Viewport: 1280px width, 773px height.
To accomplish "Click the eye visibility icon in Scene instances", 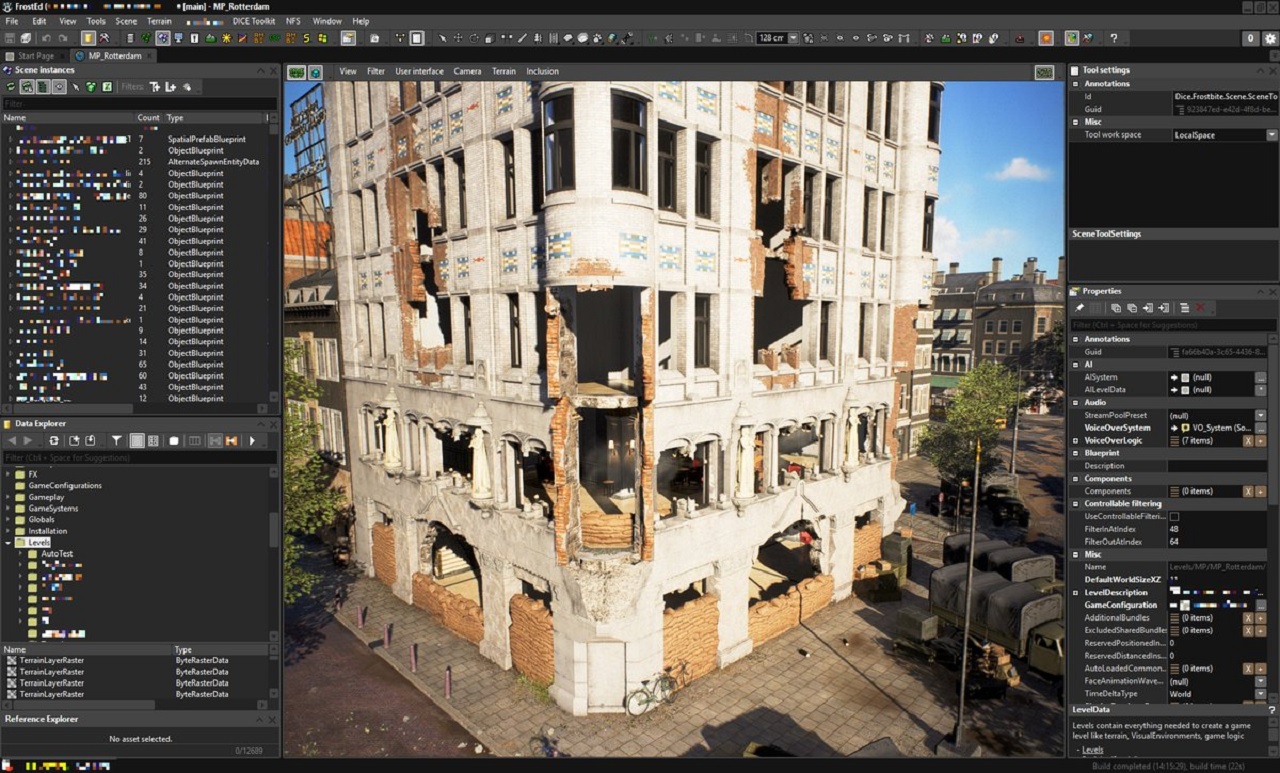I will (59, 87).
